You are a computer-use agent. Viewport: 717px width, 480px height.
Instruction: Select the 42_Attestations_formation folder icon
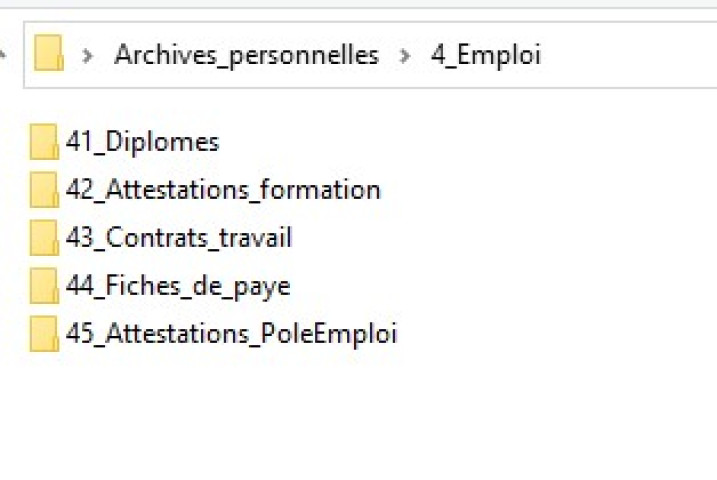pos(44,190)
